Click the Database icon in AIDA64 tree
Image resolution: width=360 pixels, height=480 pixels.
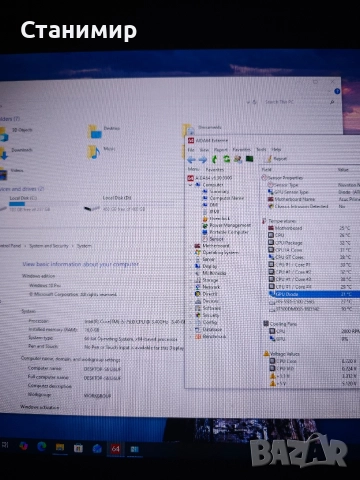coord(198,329)
